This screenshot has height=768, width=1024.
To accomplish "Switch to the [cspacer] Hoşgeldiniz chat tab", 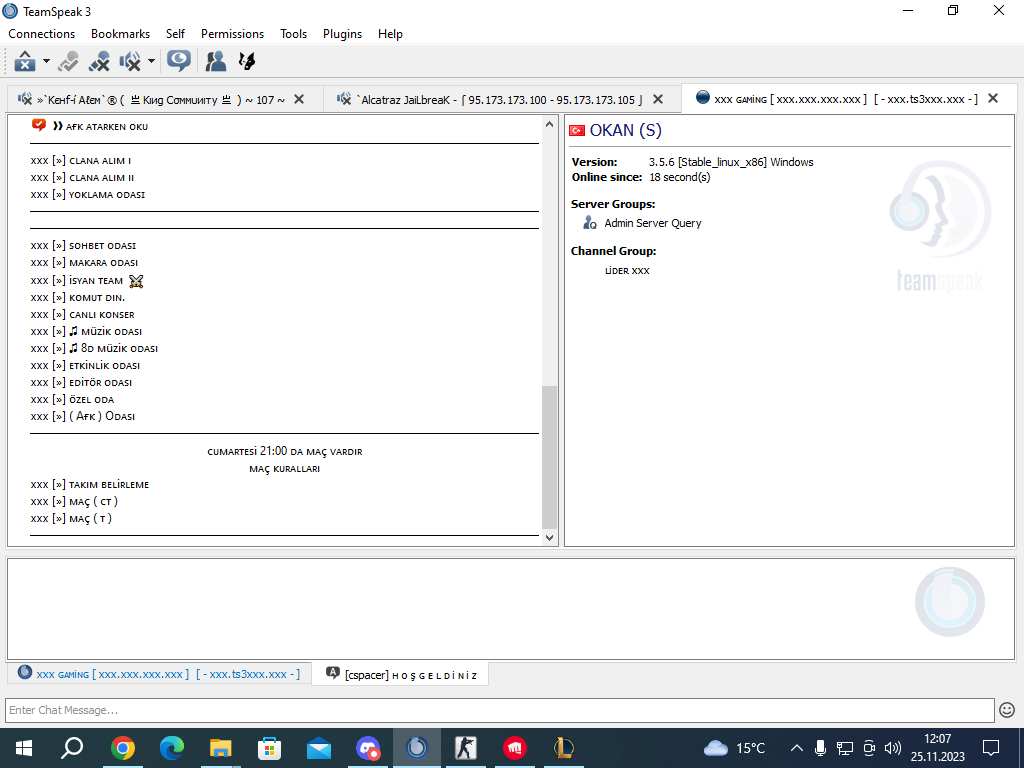I will tap(401, 675).
